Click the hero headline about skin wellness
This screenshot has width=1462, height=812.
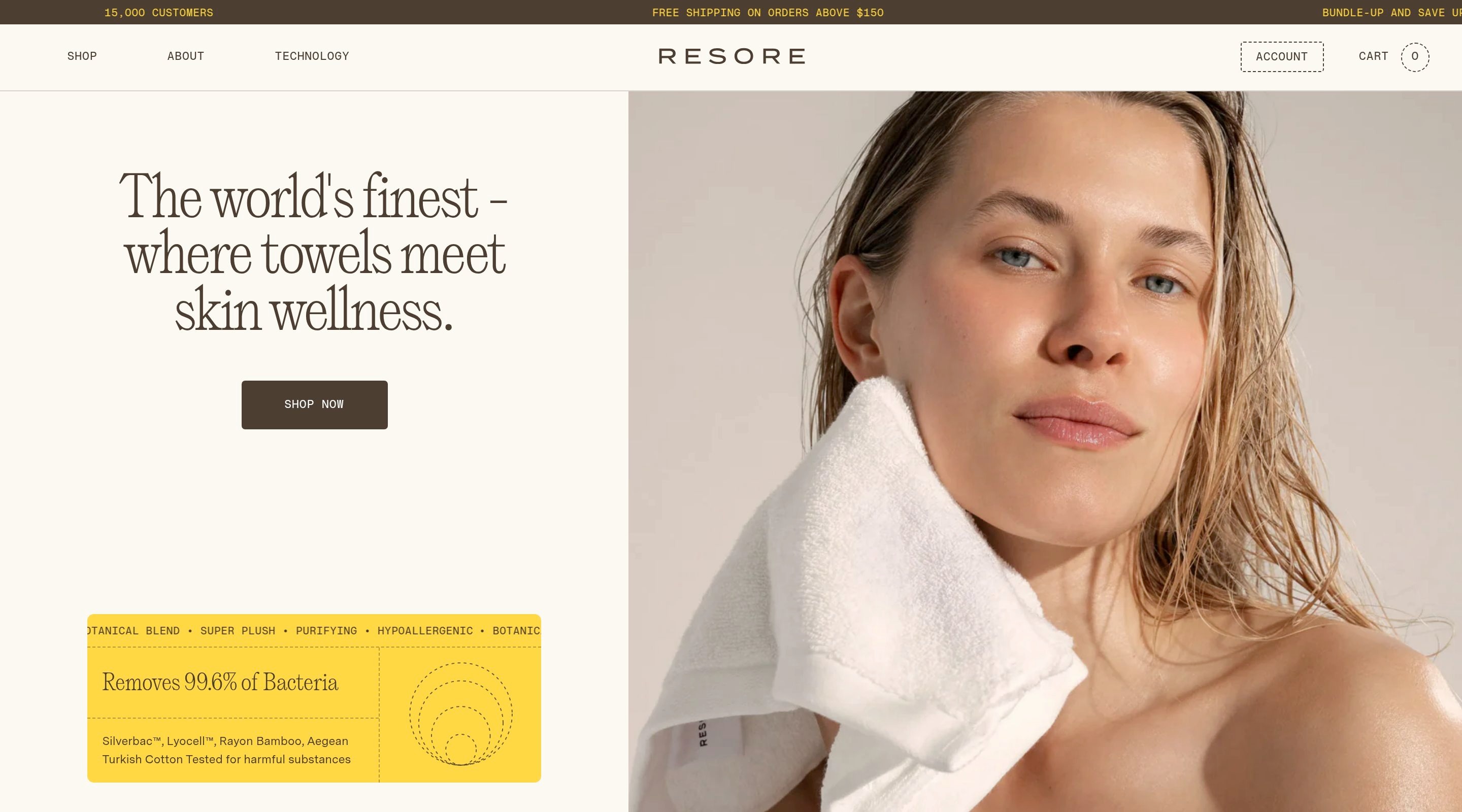313,252
